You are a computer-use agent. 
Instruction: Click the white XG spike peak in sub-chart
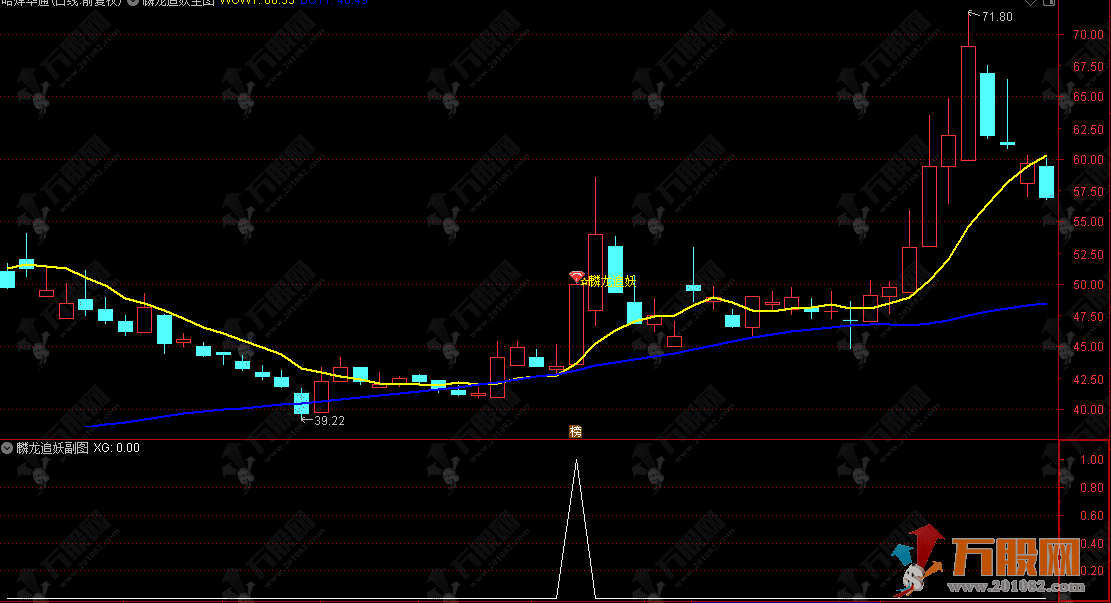(x=576, y=461)
